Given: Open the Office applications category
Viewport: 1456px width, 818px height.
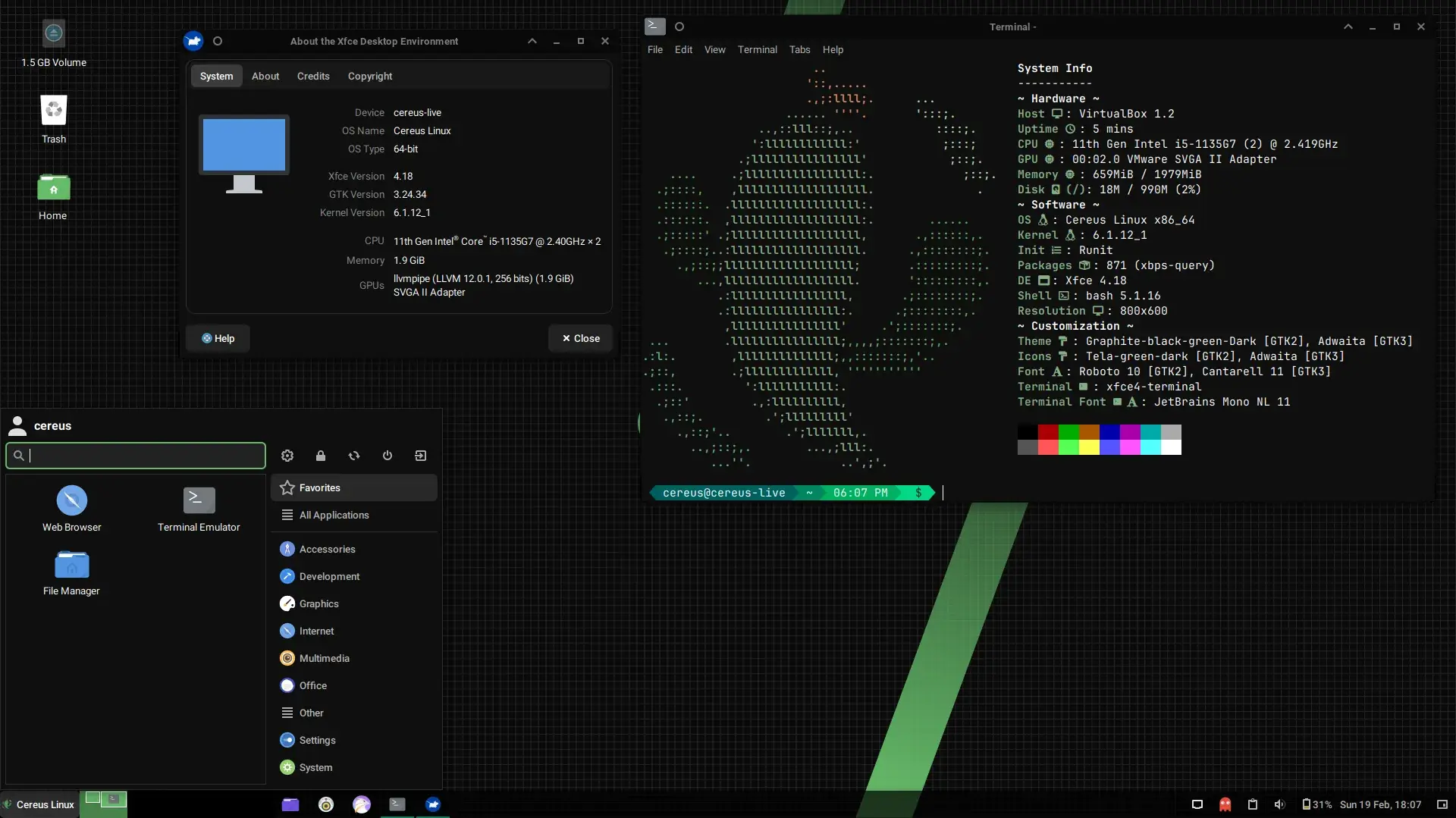Looking at the screenshot, I should tap(313, 685).
